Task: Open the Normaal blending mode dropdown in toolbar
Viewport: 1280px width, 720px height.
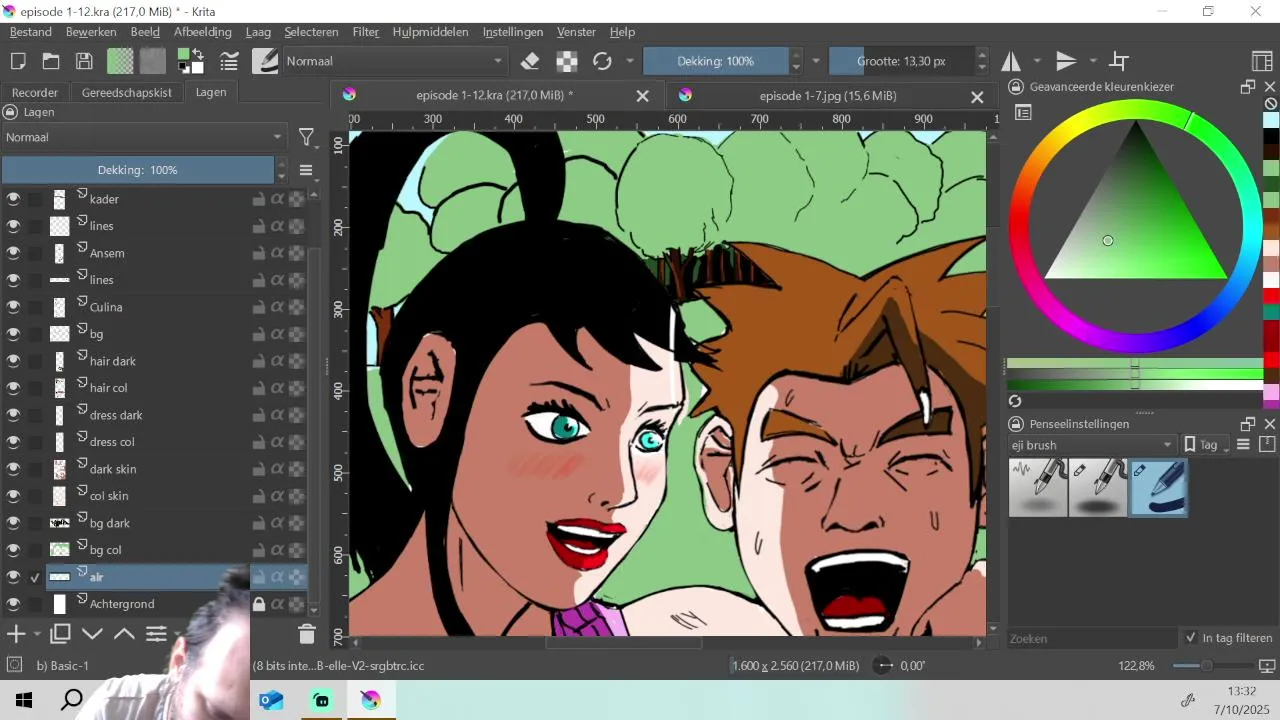Action: [x=395, y=61]
